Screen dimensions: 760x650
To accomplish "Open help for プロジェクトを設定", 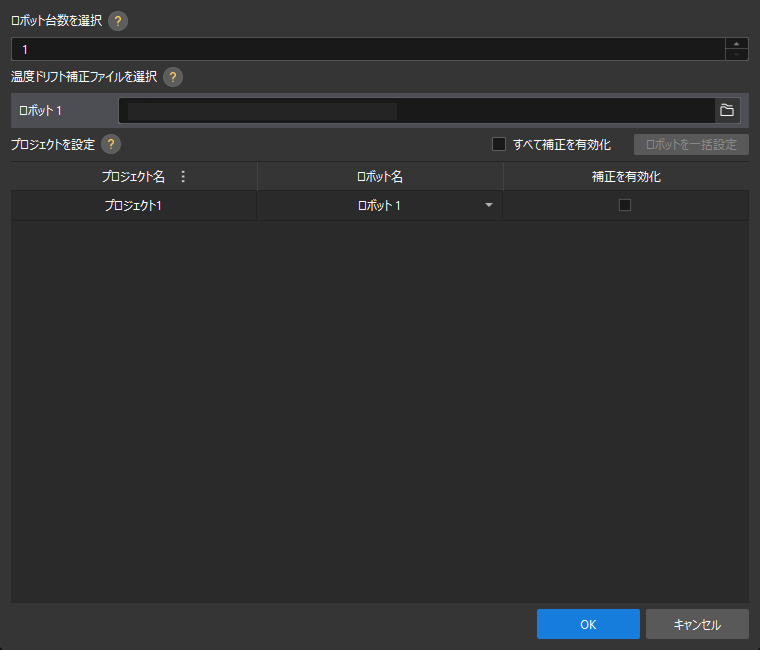I will pyautogui.click(x=111, y=144).
